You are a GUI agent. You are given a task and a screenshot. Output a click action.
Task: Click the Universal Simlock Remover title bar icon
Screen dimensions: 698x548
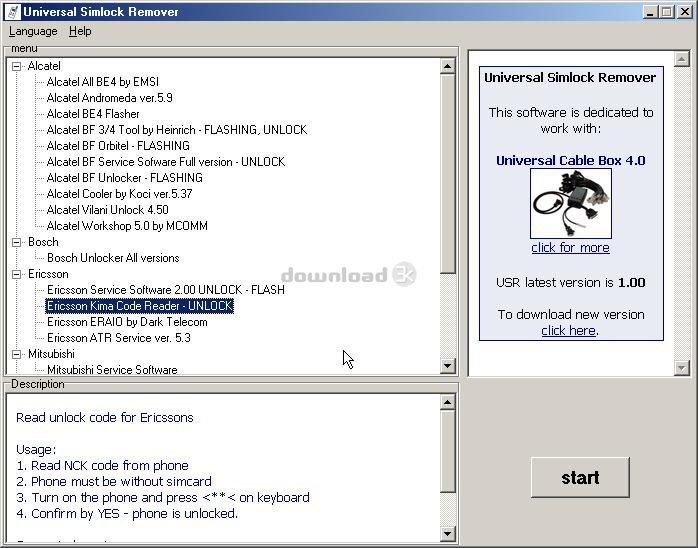tap(13, 12)
